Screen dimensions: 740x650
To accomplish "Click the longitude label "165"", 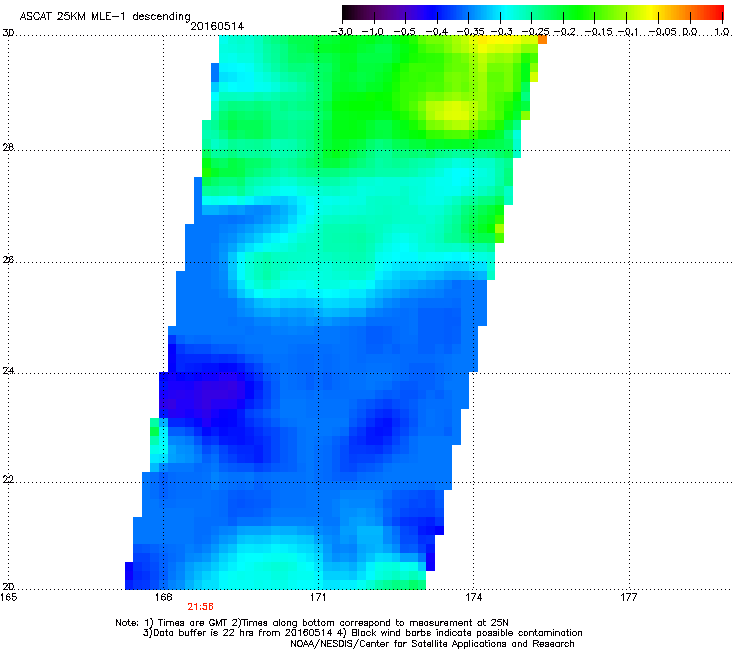I will pos(9,597).
